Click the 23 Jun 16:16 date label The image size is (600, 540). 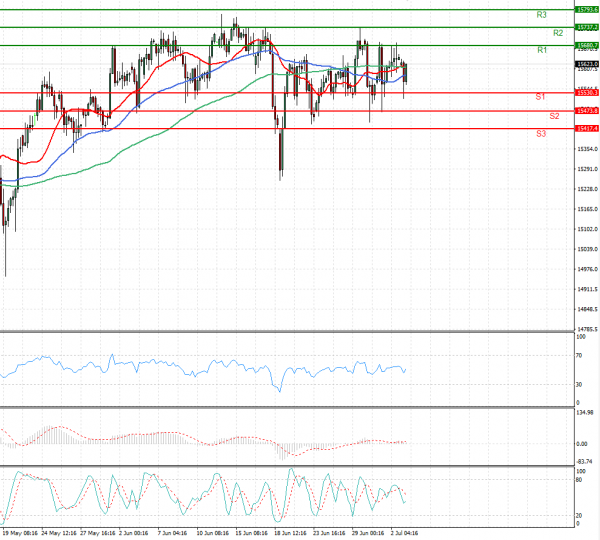click(x=329, y=533)
